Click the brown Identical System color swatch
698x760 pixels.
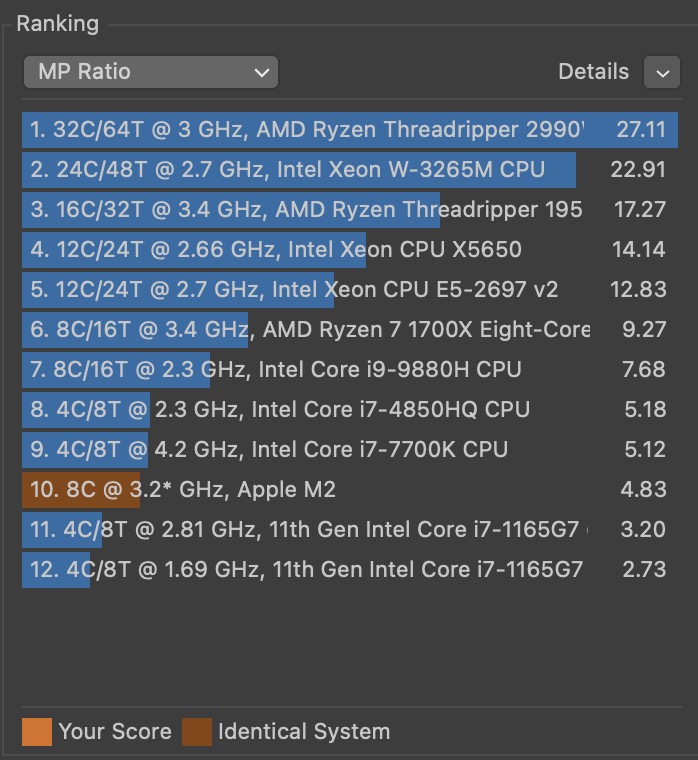pos(196,731)
